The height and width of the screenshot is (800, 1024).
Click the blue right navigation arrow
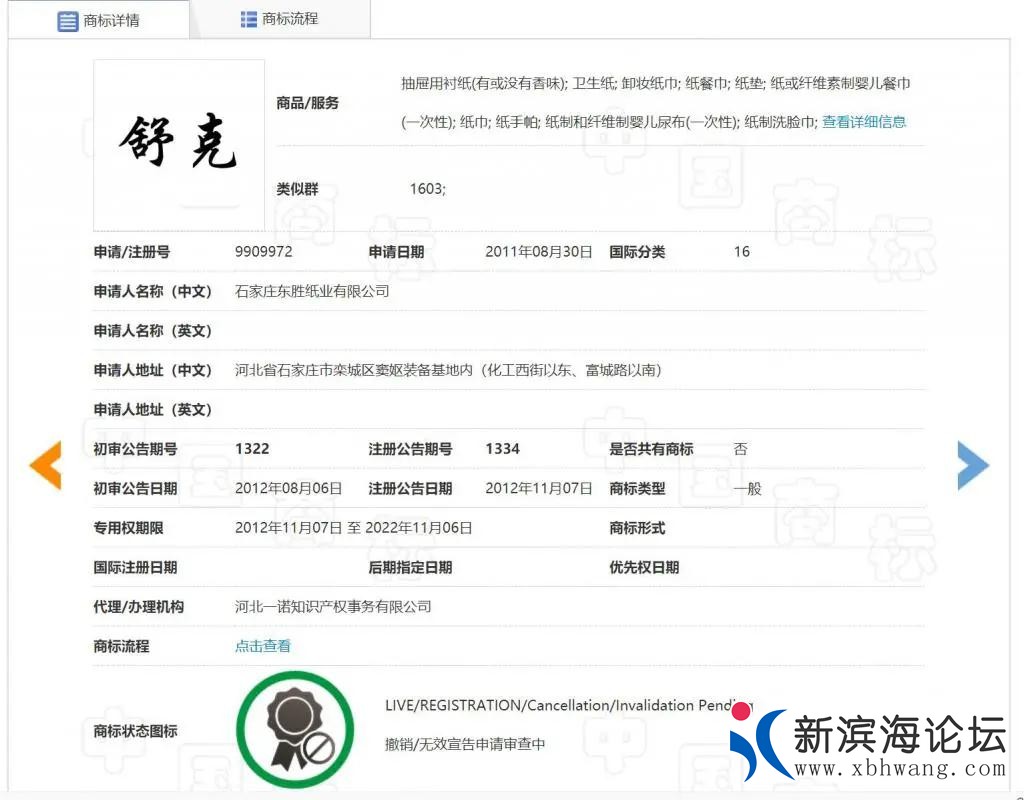coord(972,465)
